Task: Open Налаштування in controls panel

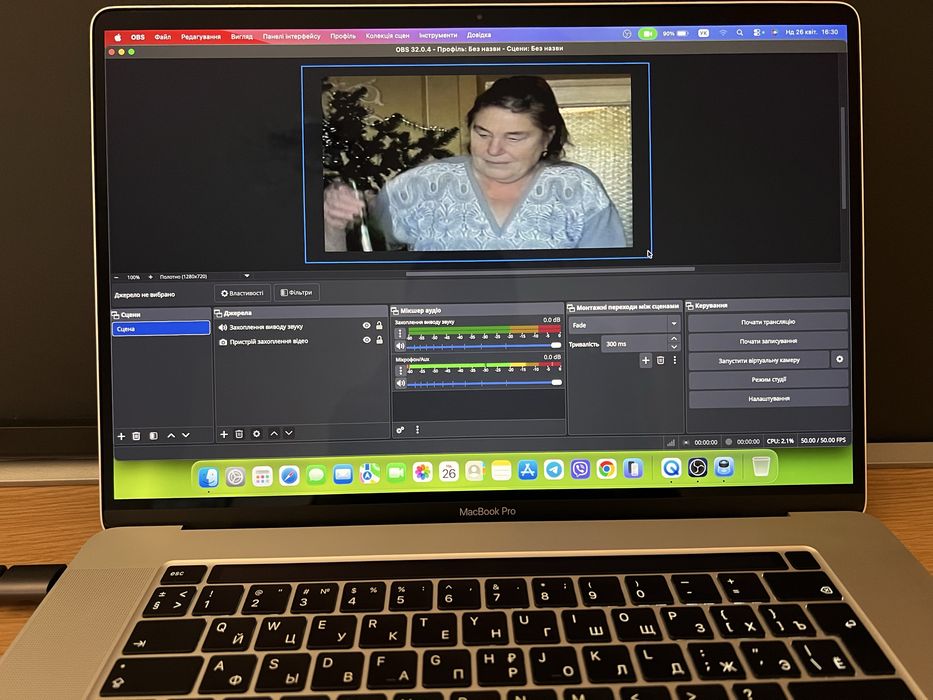Action: (x=769, y=398)
